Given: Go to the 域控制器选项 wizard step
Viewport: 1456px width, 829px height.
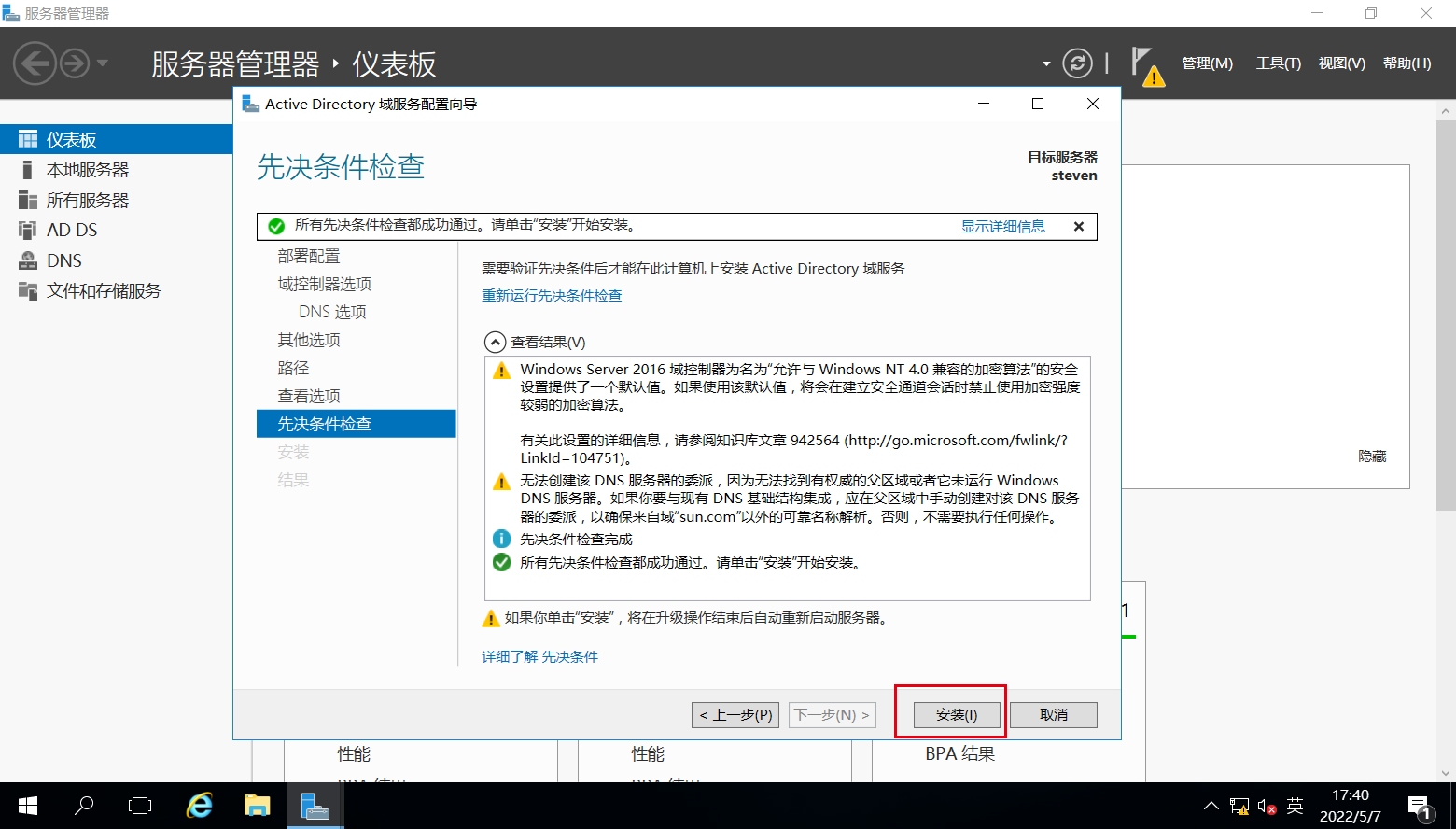Looking at the screenshot, I should (x=325, y=284).
